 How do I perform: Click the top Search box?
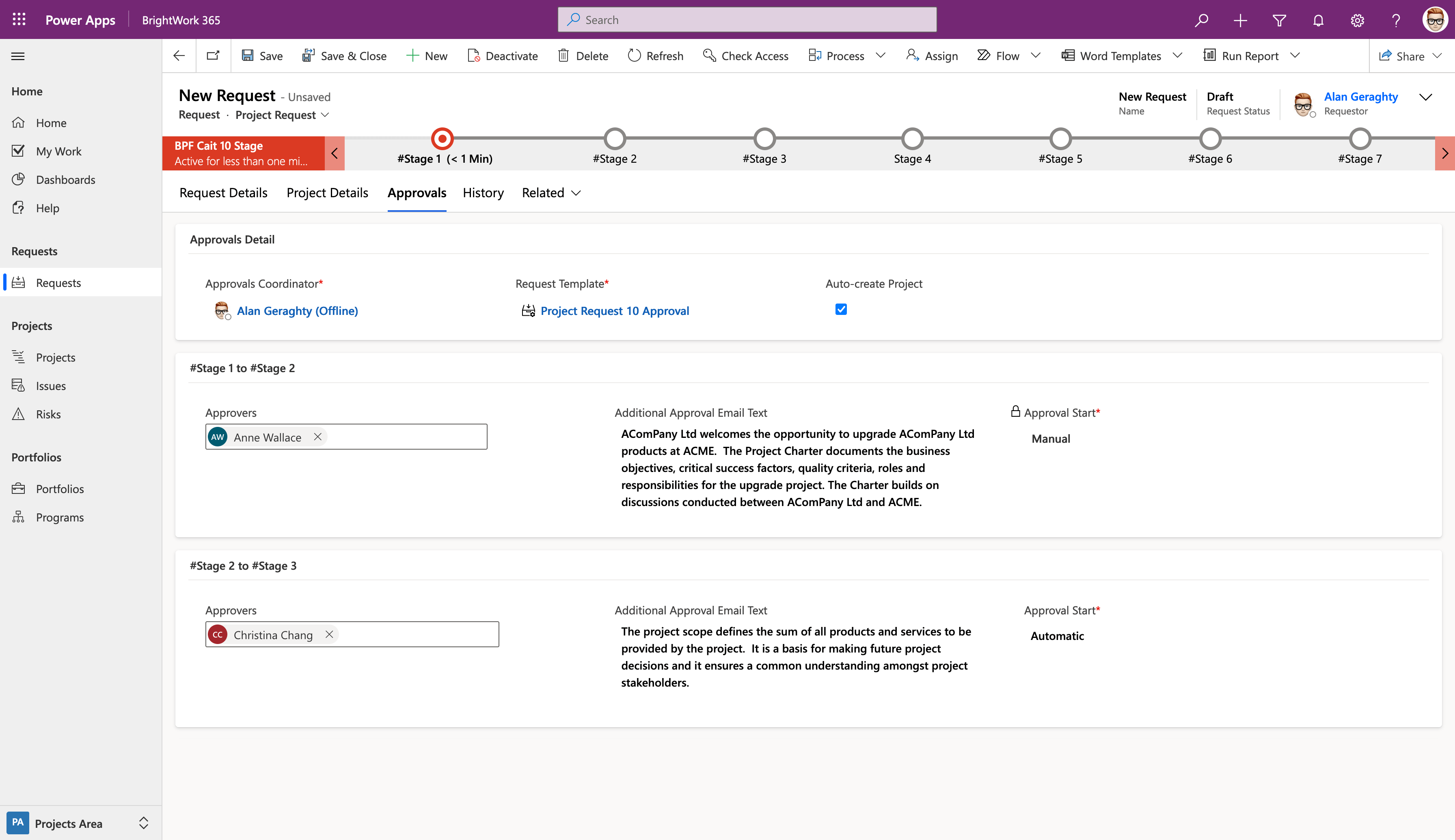pyautogui.click(x=747, y=19)
